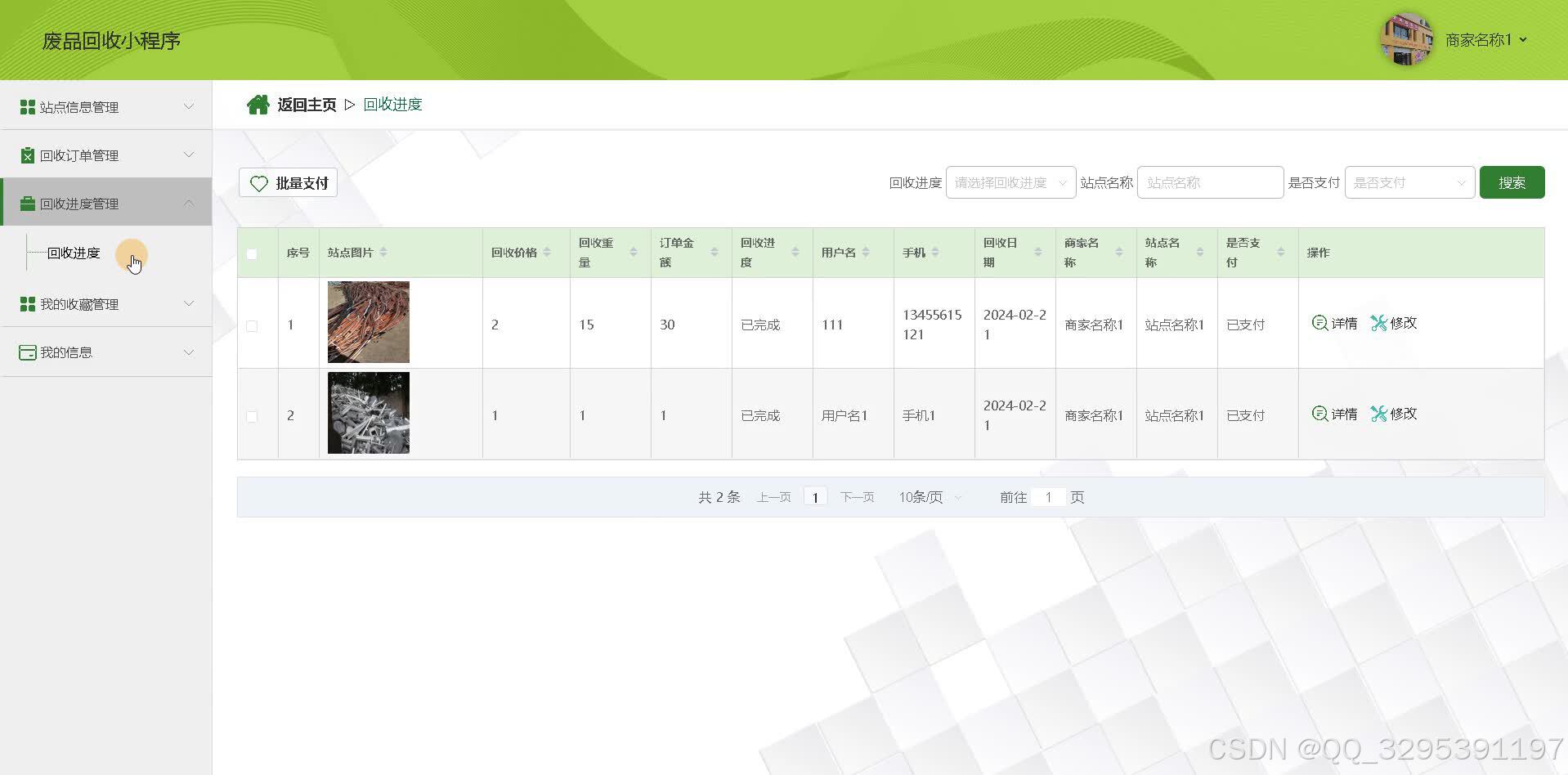Open the 商家名称1 account dropdown

tap(1486, 40)
